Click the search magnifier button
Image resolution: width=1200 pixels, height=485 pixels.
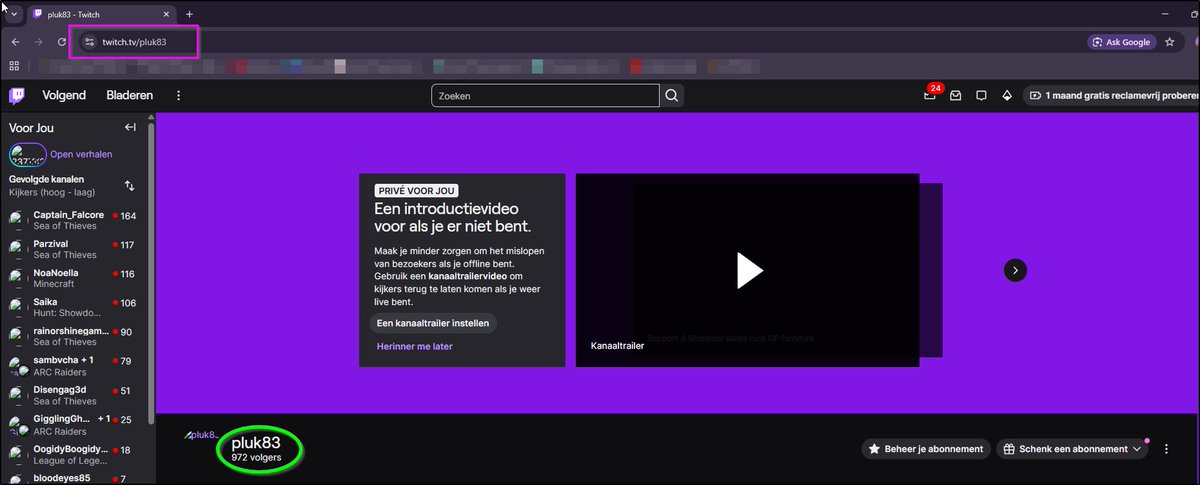(672, 96)
